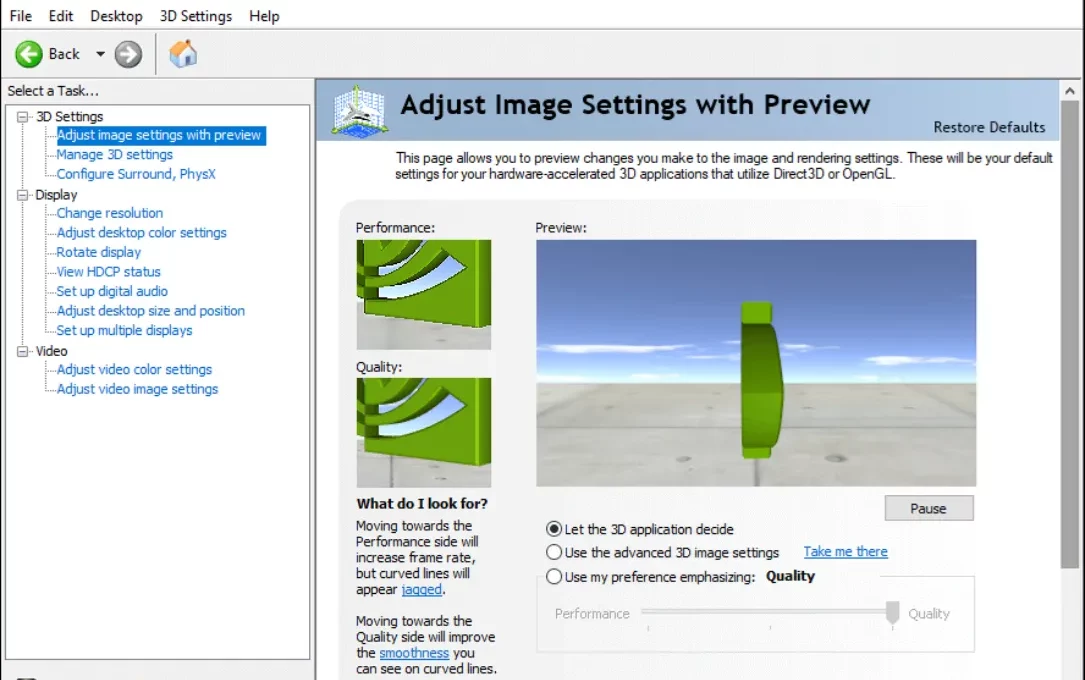Image resolution: width=1085 pixels, height=680 pixels.
Task: Open the Home icon in toolbar
Action: pyautogui.click(x=183, y=53)
